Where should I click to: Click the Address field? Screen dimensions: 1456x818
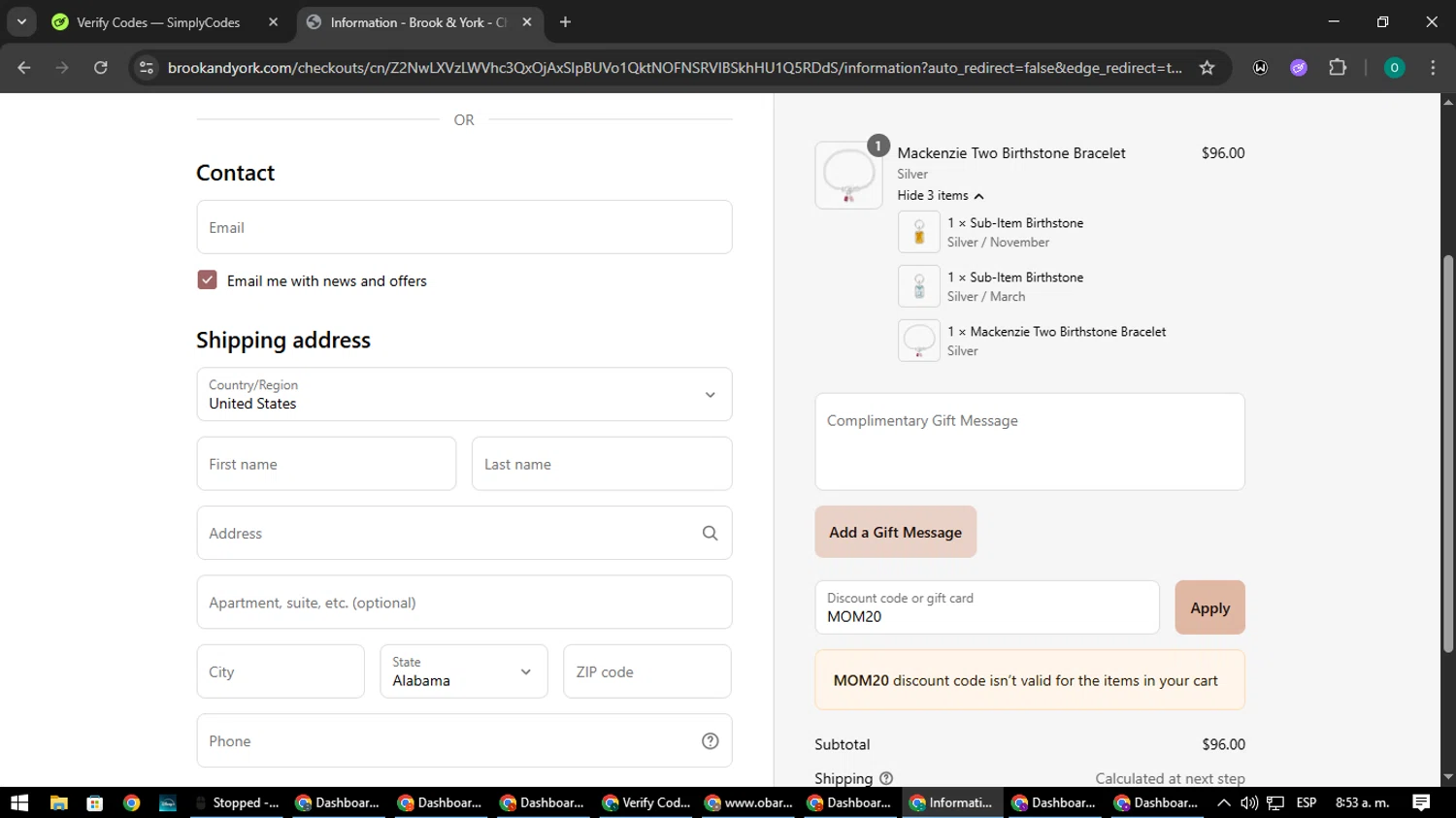point(464,533)
